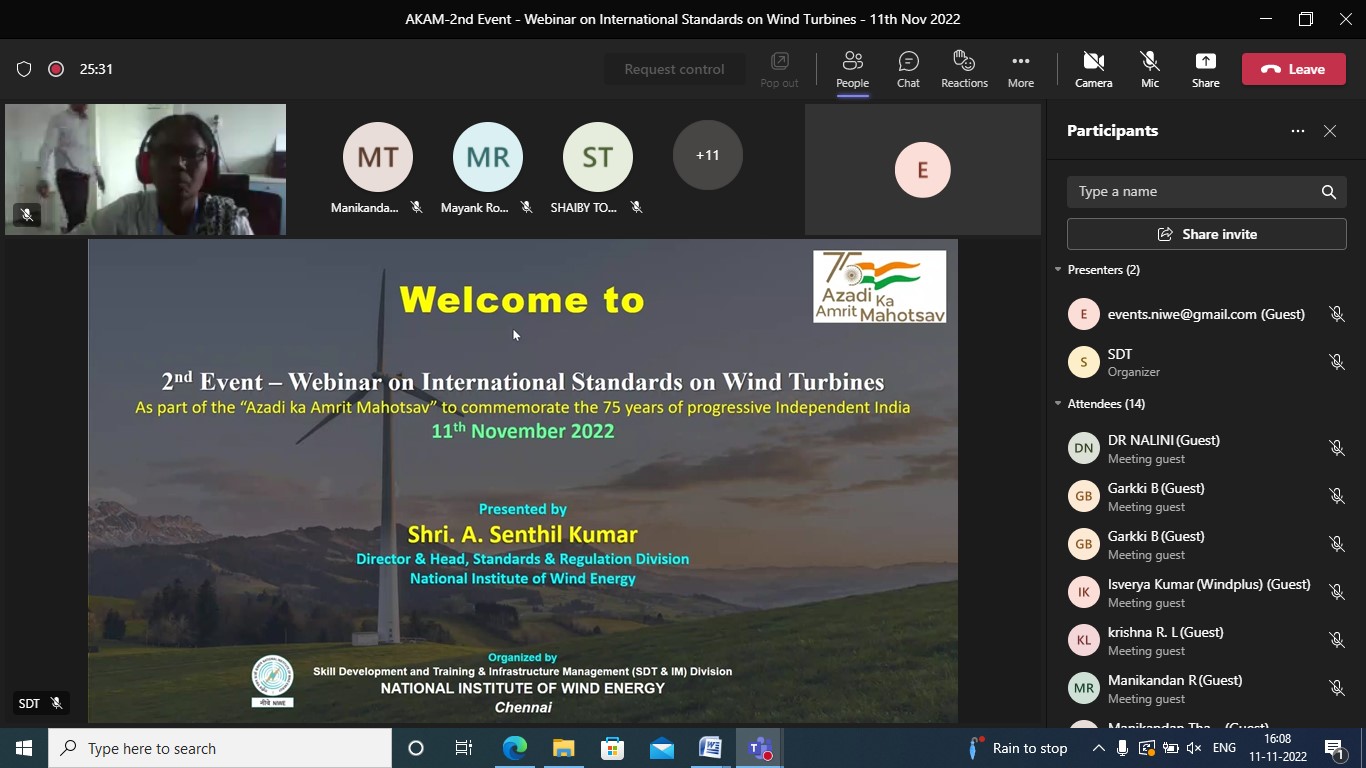Image resolution: width=1366 pixels, height=768 pixels.
Task: Click the People icon in toolbar
Action: click(x=852, y=69)
